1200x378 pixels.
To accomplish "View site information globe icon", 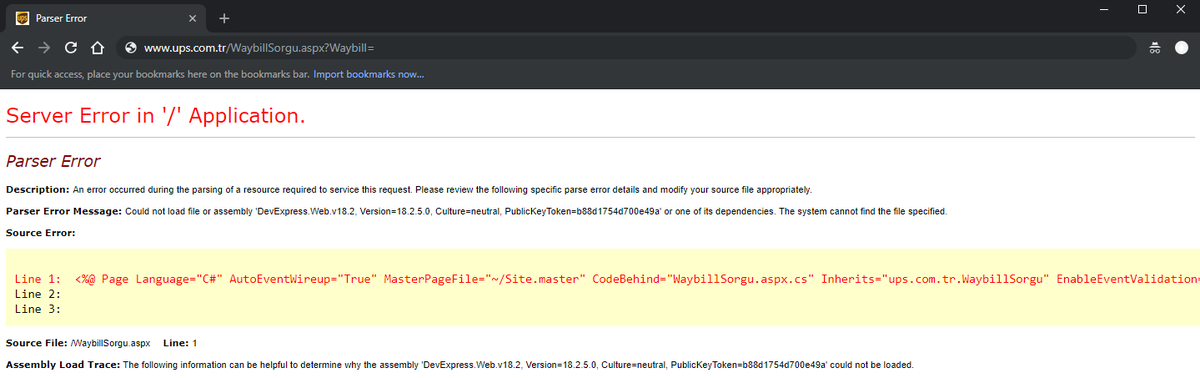I will 130,47.
